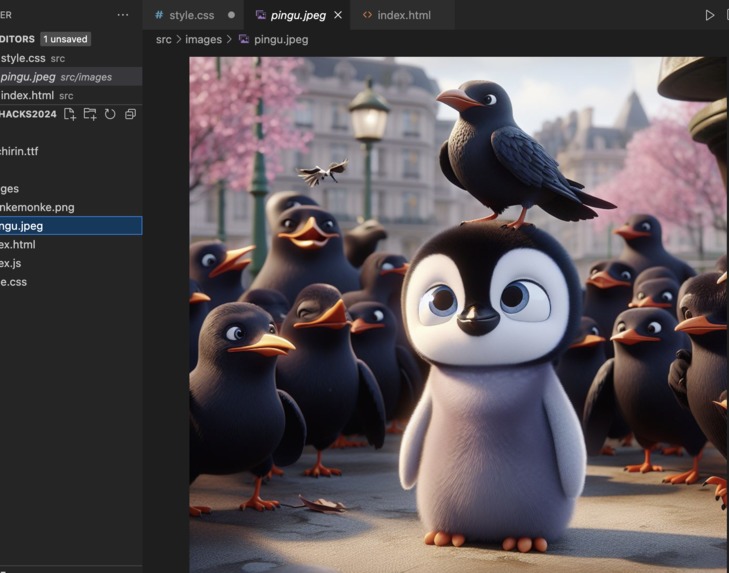The width and height of the screenshot is (729, 573).
Task: Click the 1 unsaved badge
Action: coord(65,39)
